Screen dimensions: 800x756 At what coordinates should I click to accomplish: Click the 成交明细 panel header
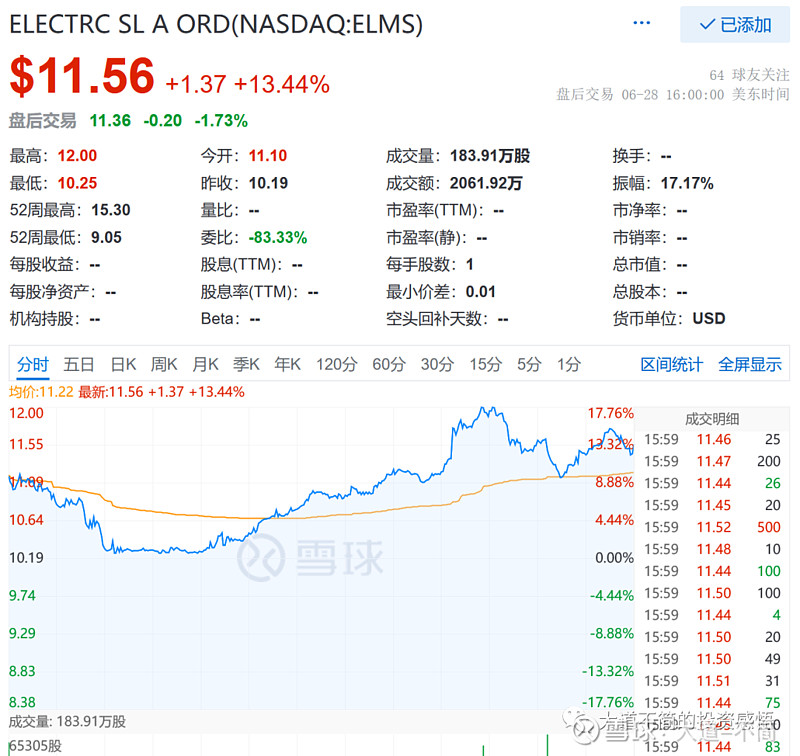point(712,419)
